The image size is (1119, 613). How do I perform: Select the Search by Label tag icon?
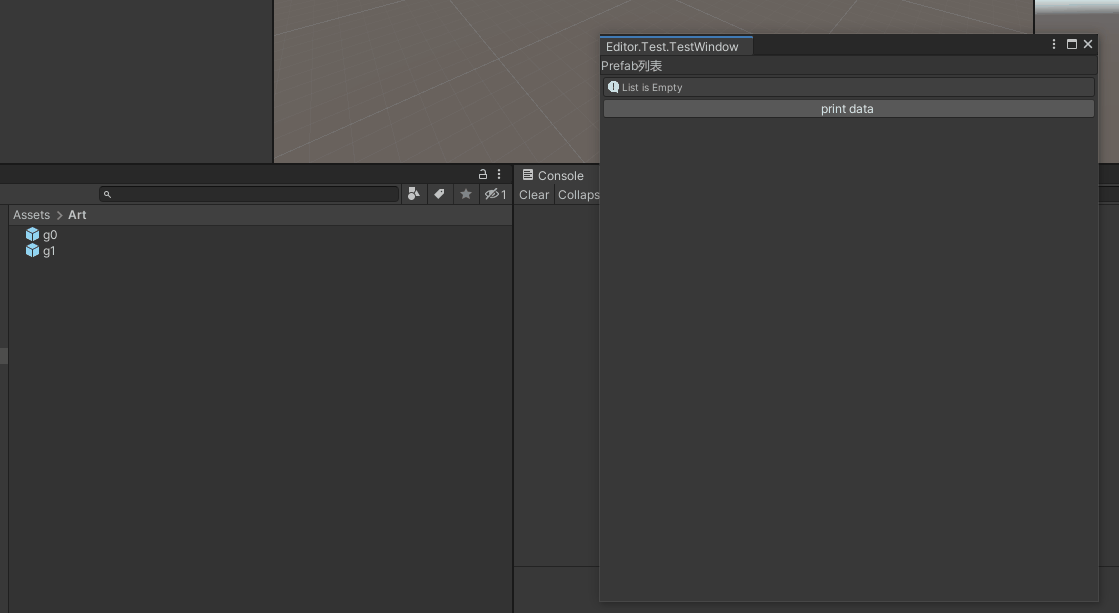tap(440, 194)
